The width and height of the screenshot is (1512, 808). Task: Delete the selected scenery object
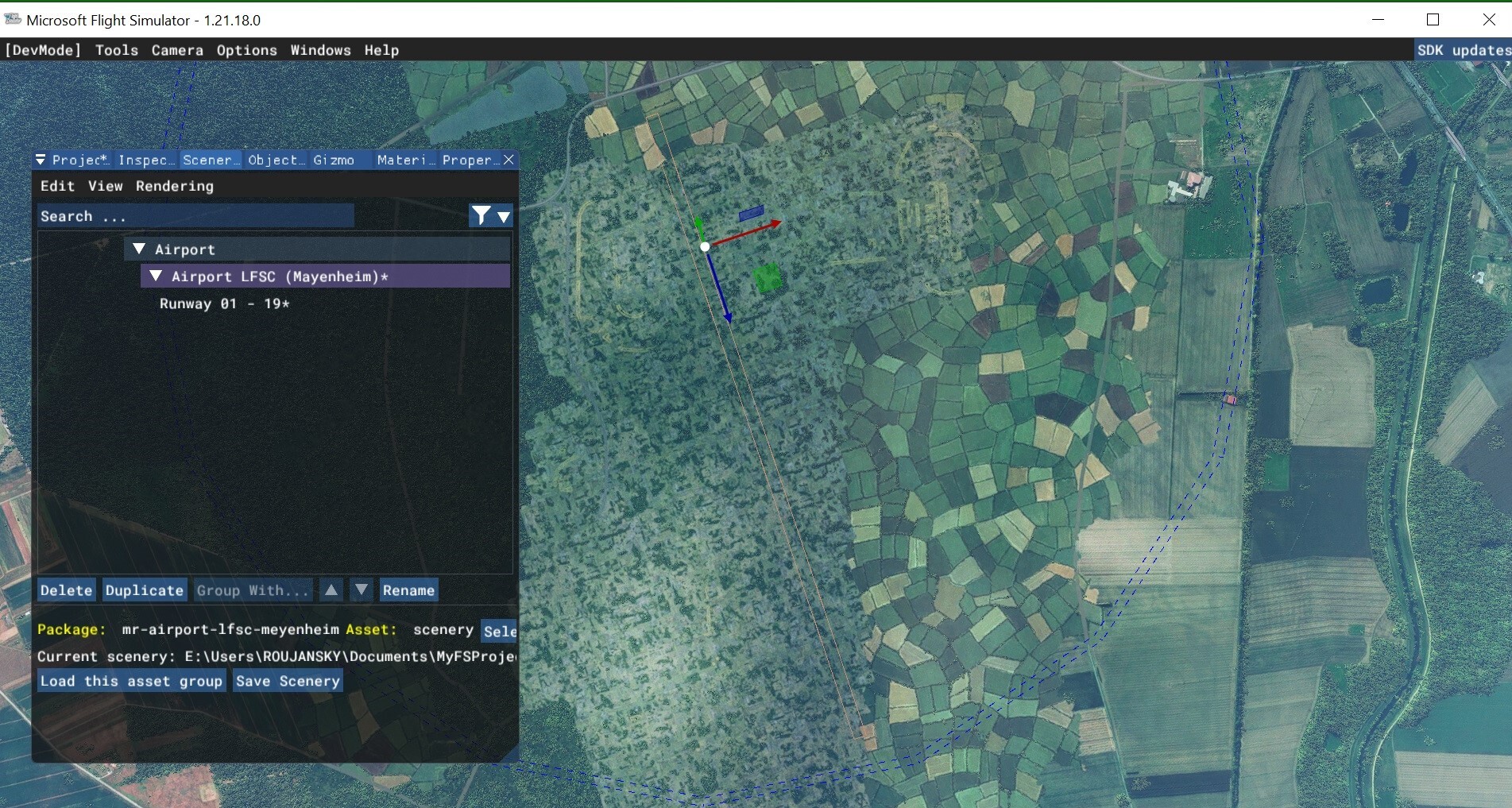point(67,590)
